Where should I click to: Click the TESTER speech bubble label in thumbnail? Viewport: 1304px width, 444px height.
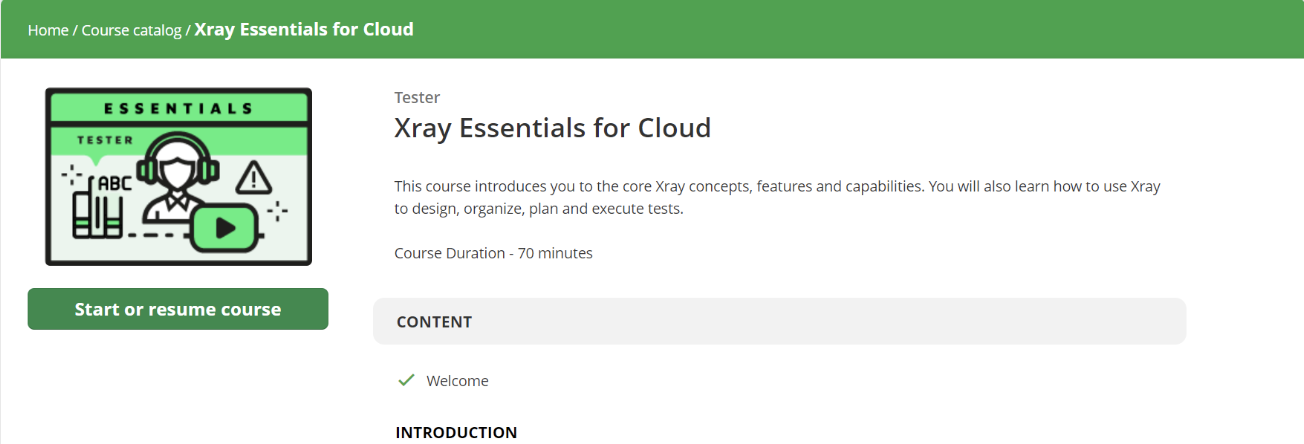(104, 140)
